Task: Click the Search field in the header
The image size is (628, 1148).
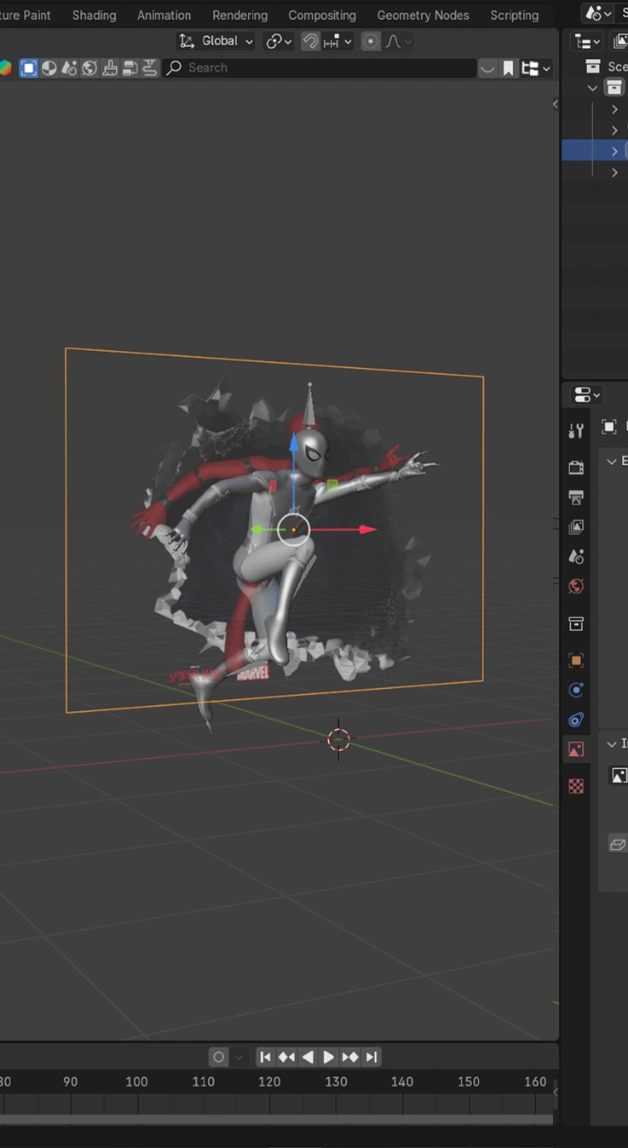Action: (x=319, y=68)
